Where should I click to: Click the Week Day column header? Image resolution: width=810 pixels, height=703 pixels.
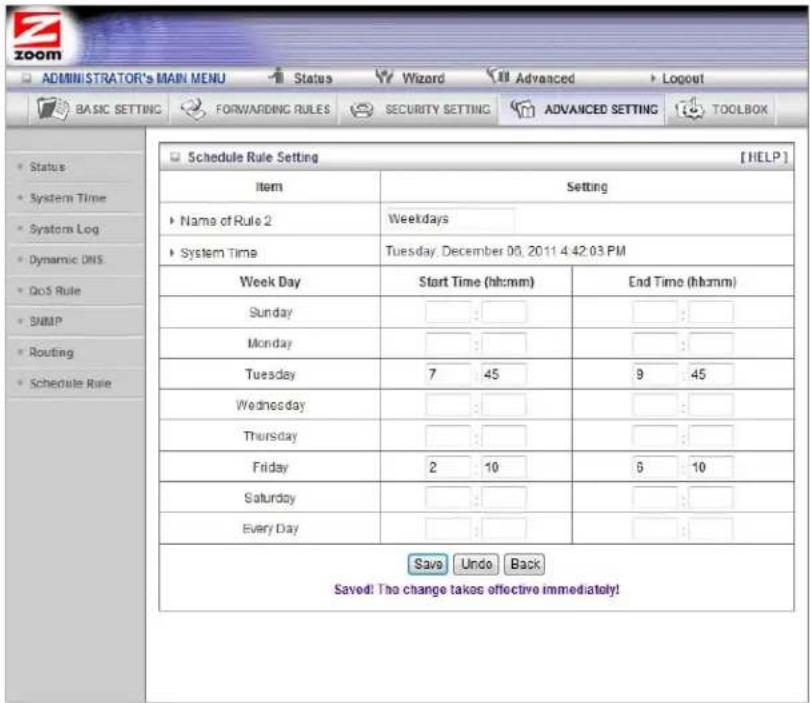pyautogui.click(x=270, y=282)
